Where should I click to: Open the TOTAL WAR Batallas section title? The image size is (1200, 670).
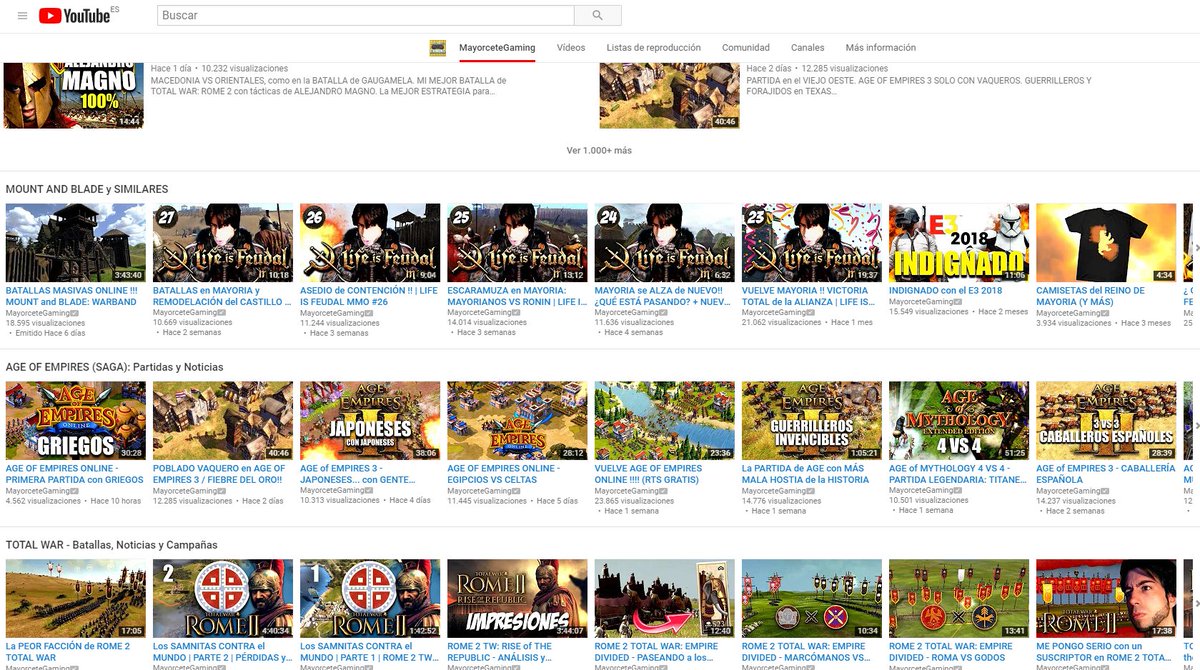[x=113, y=545]
